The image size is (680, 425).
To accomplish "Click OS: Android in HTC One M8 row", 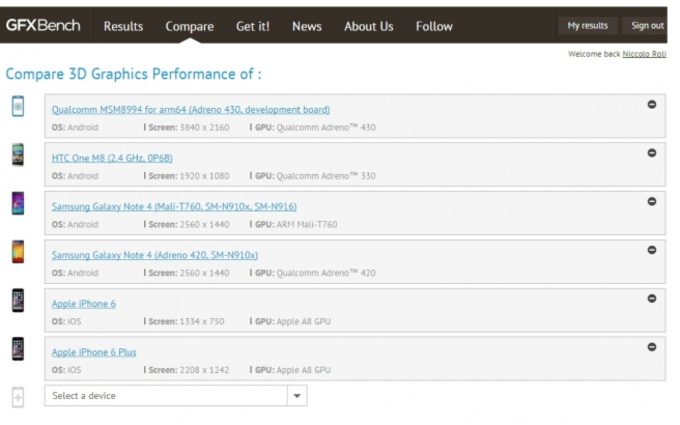I will click(75, 176).
